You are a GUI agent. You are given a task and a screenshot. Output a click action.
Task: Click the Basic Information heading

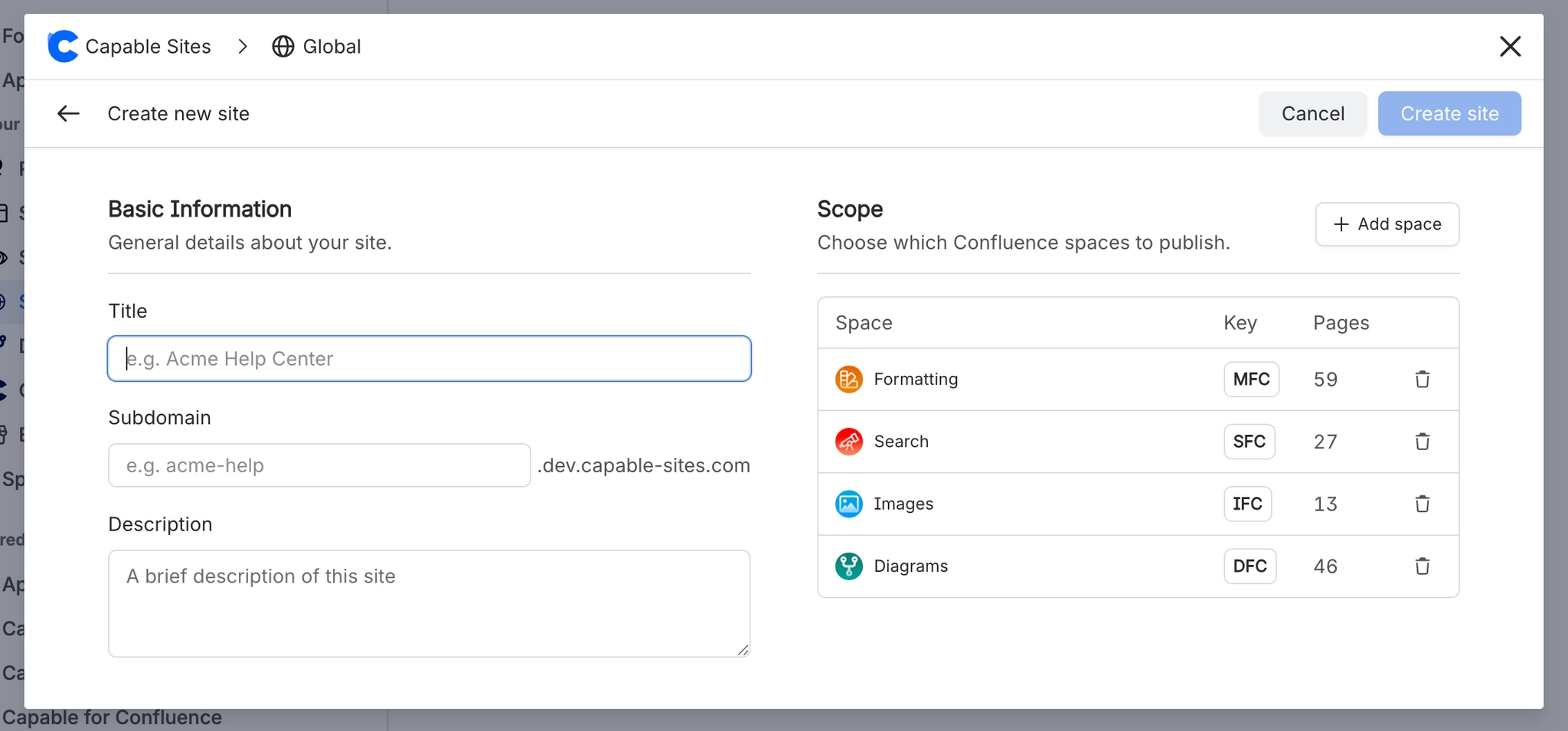(200, 209)
